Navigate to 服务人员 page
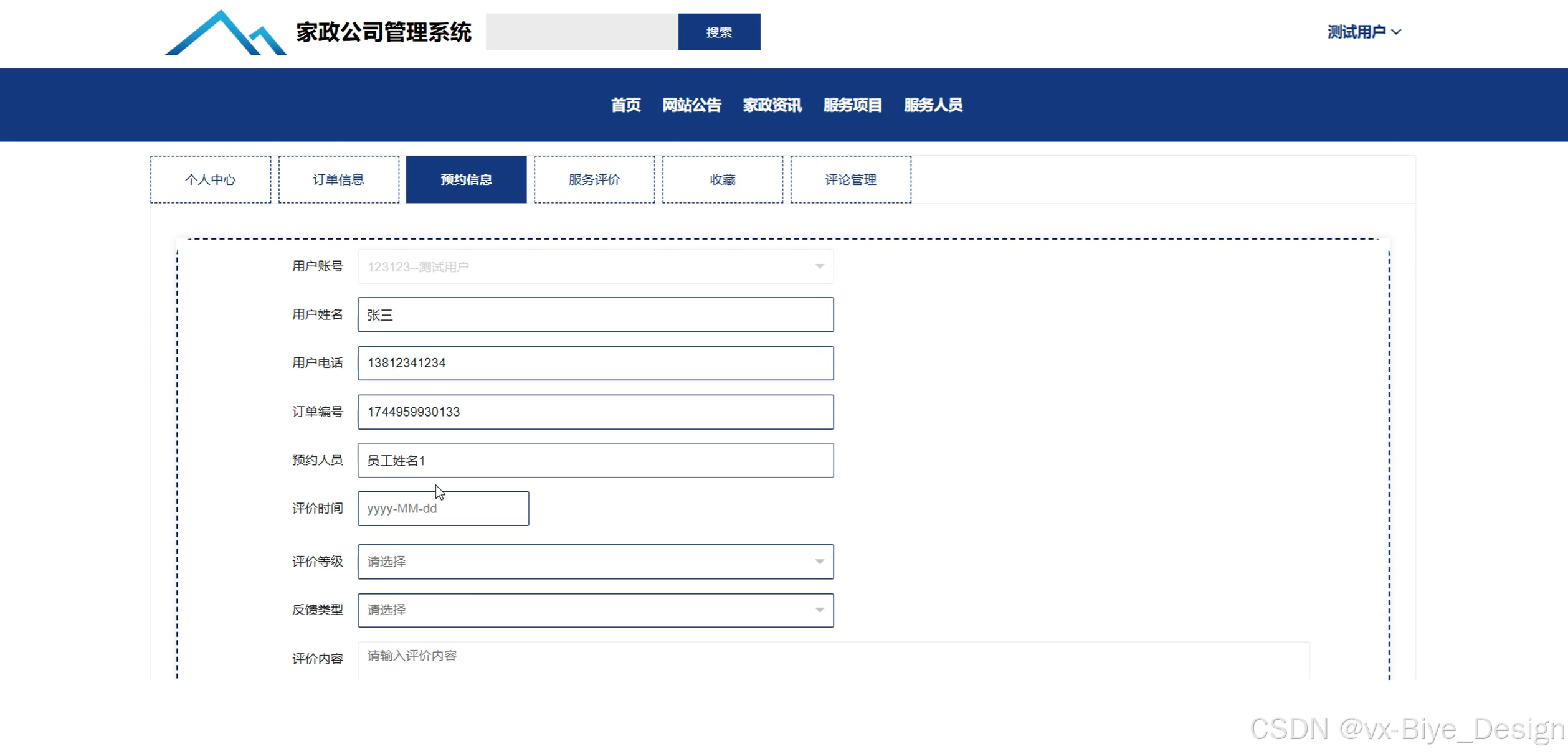1568x754 pixels. click(x=933, y=105)
